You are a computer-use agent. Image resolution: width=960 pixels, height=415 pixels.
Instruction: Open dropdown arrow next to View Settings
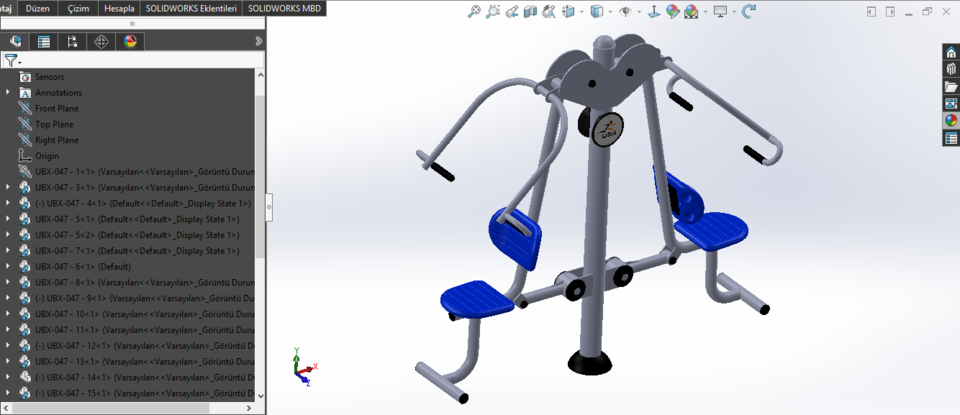(734, 12)
